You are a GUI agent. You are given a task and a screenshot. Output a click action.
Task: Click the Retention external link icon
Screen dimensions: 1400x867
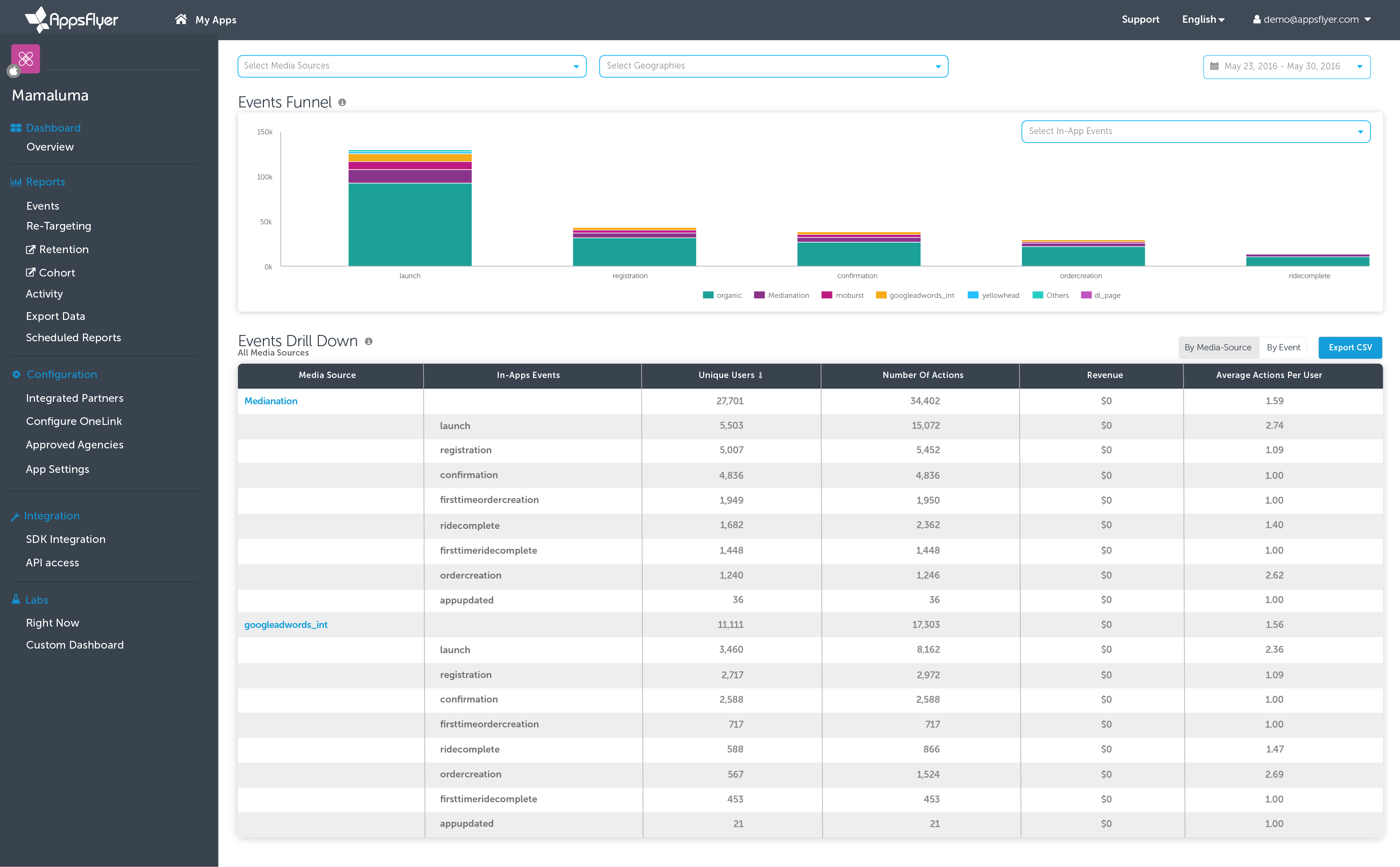(x=31, y=250)
